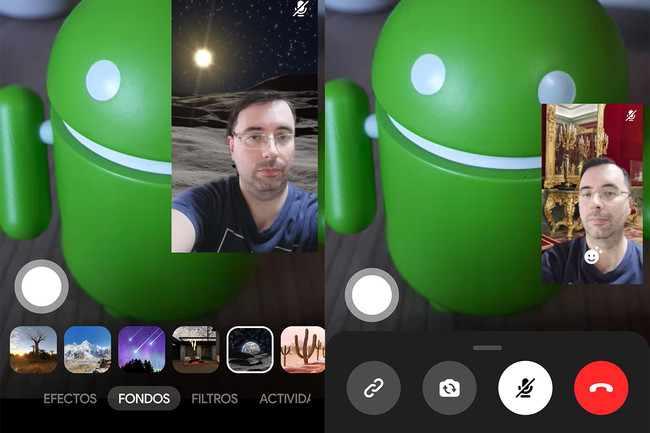
Task: Open effects via smiley sparkle icon
Action: (x=593, y=255)
